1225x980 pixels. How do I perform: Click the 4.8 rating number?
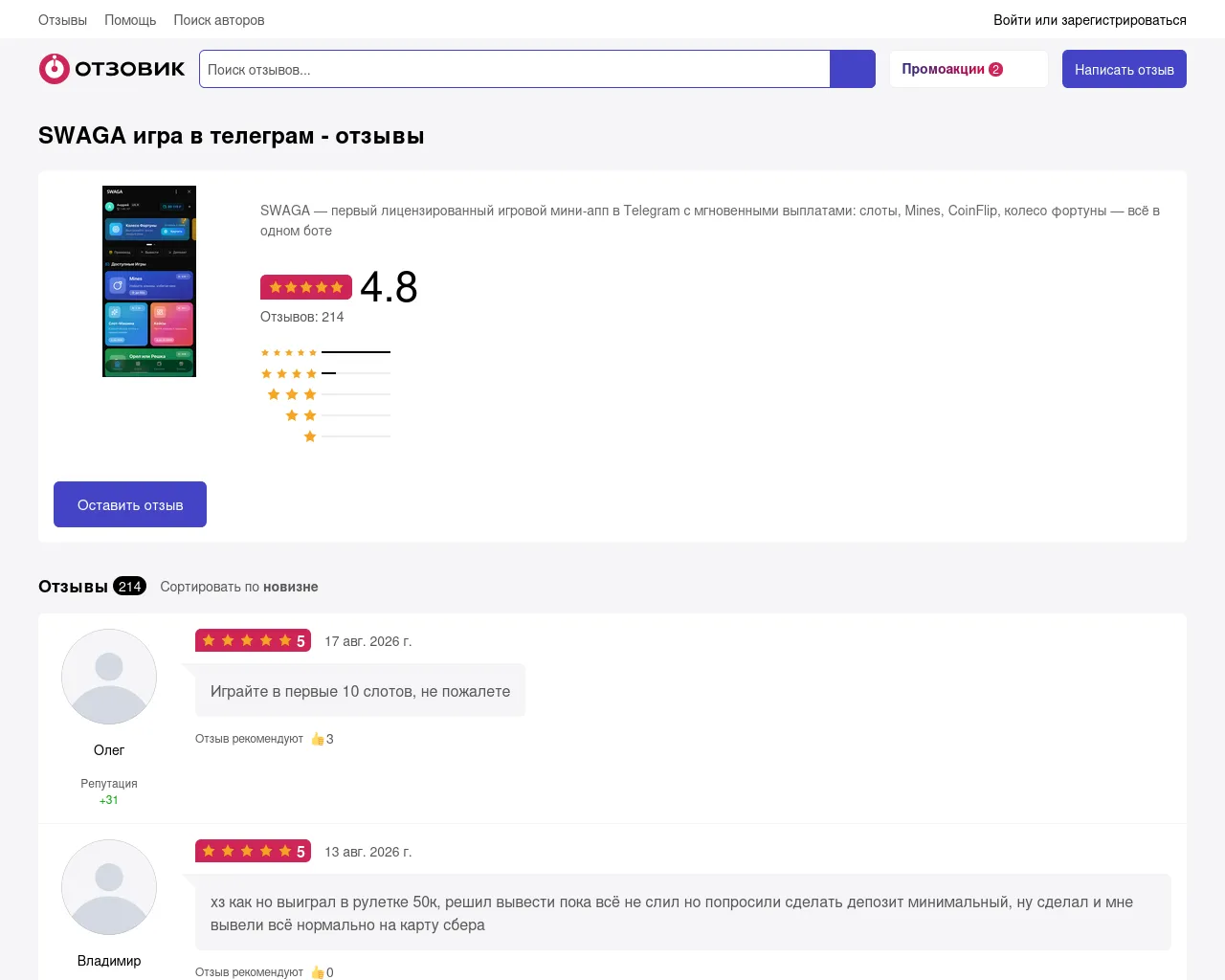[x=389, y=287]
